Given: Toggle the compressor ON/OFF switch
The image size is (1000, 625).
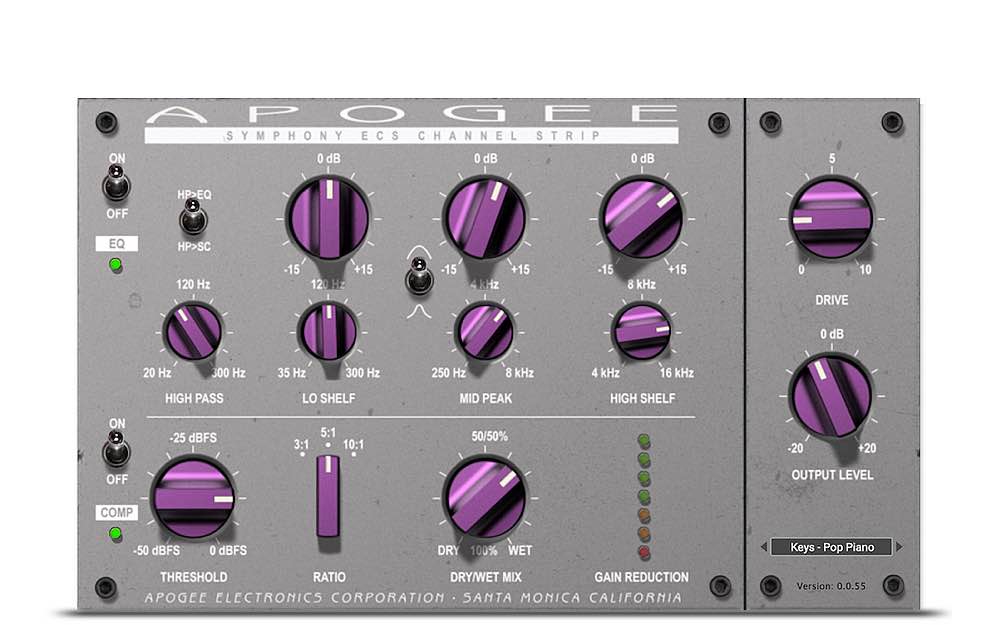Looking at the screenshot, I should [117, 449].
